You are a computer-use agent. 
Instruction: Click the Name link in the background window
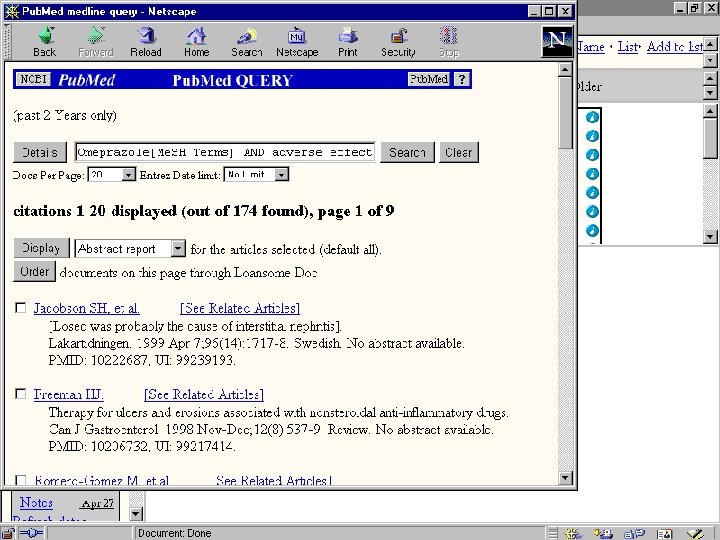[x=591, y=46]
